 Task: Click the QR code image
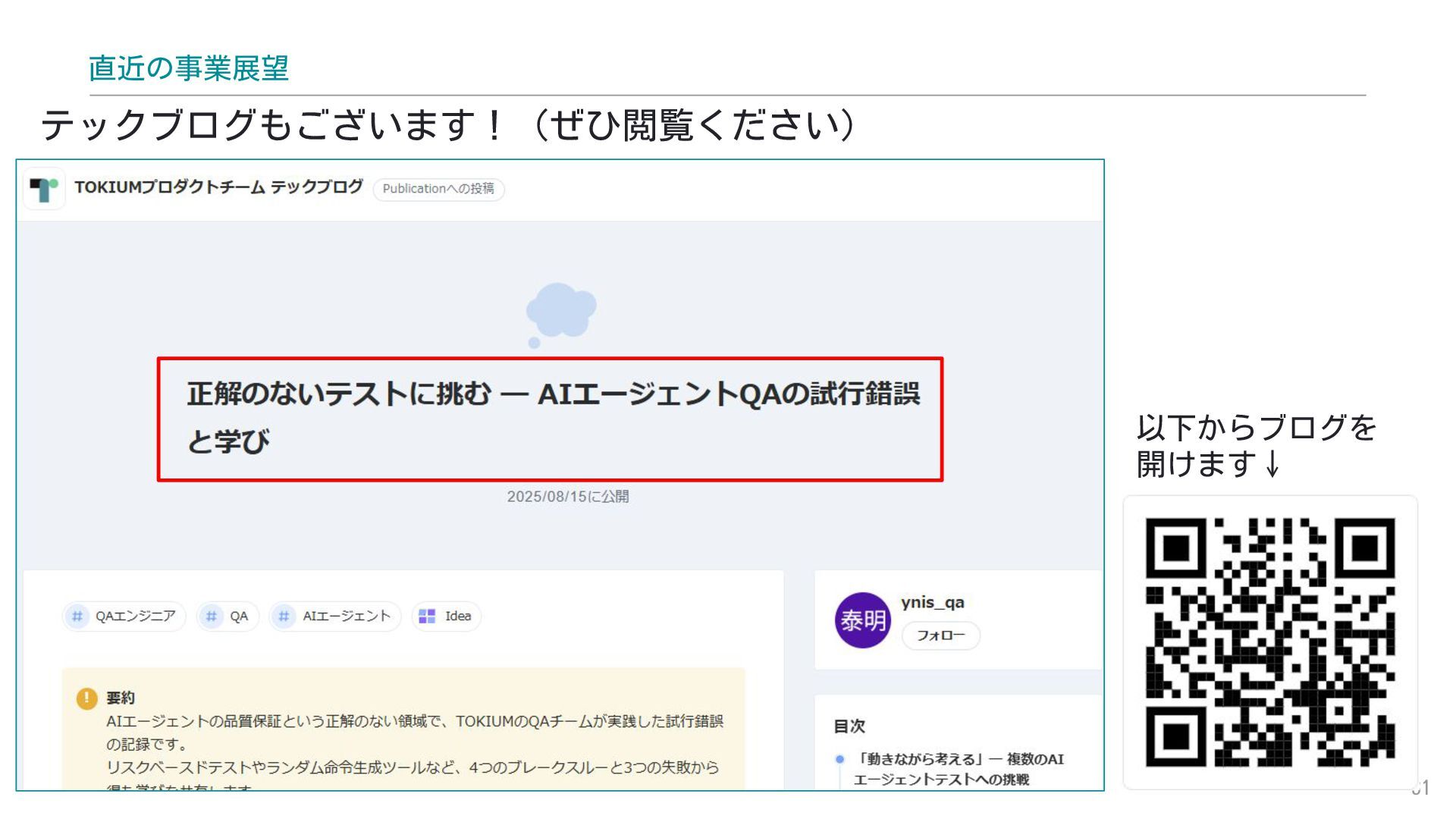pos(1270,642)
